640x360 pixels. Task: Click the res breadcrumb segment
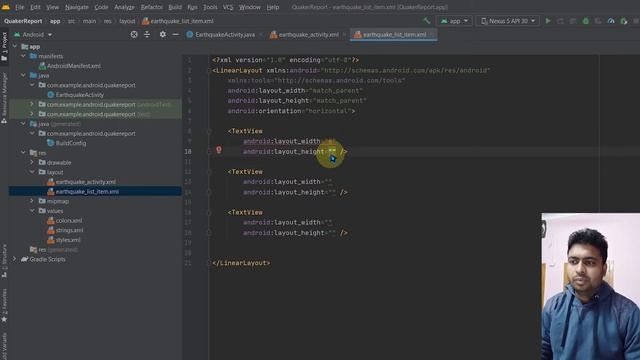(x=107, y=21)
